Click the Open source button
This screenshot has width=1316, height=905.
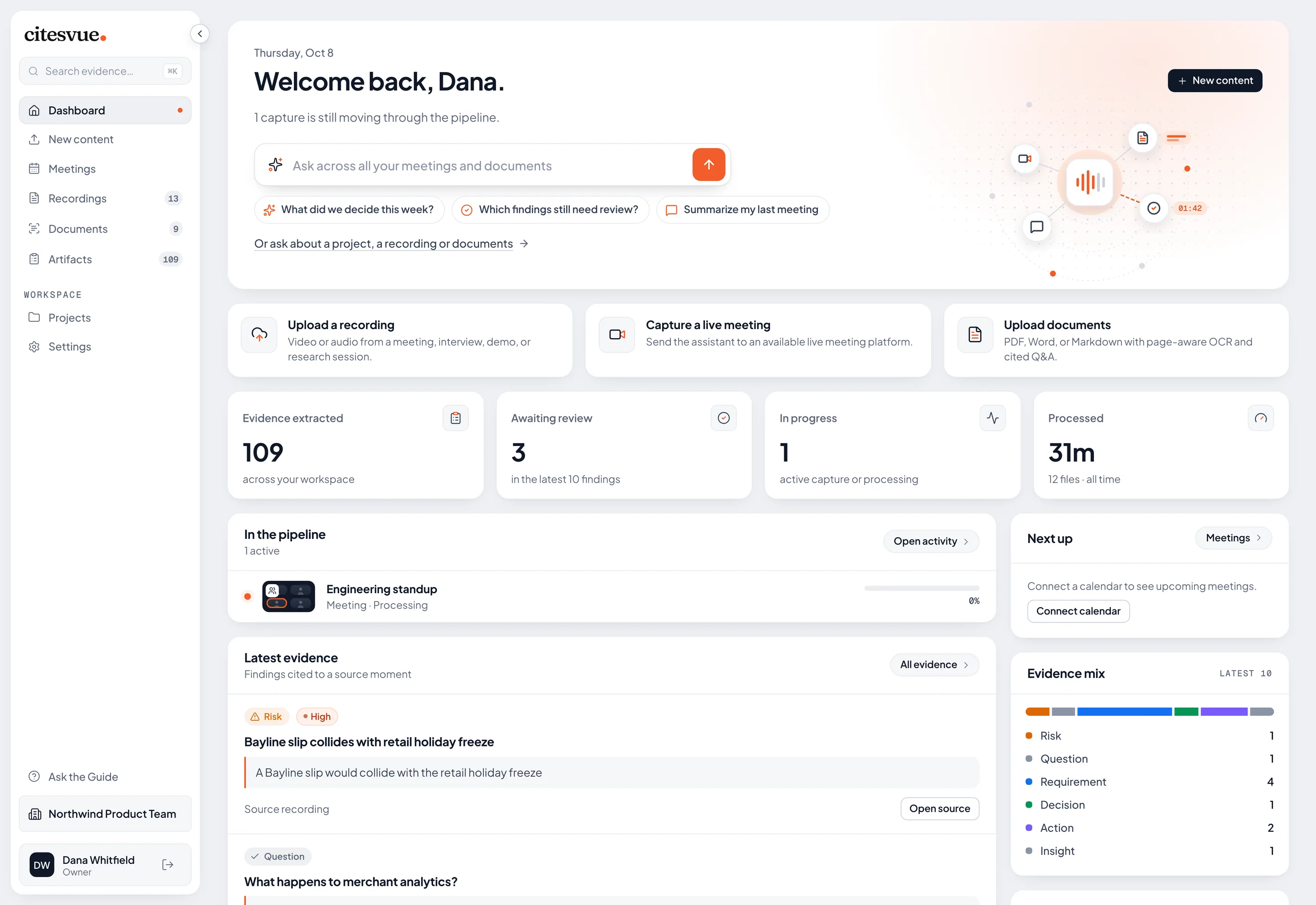[939, 809]
